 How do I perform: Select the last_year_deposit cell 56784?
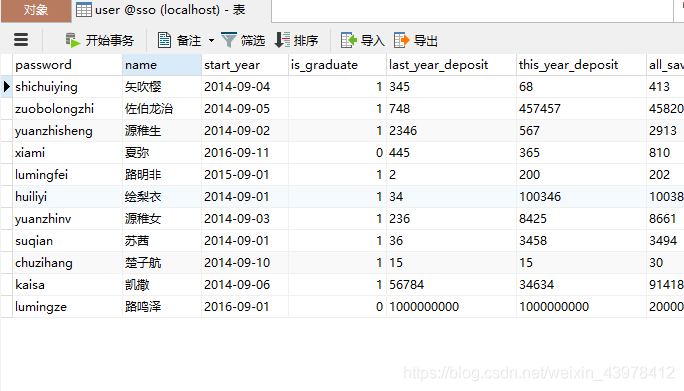451,285
